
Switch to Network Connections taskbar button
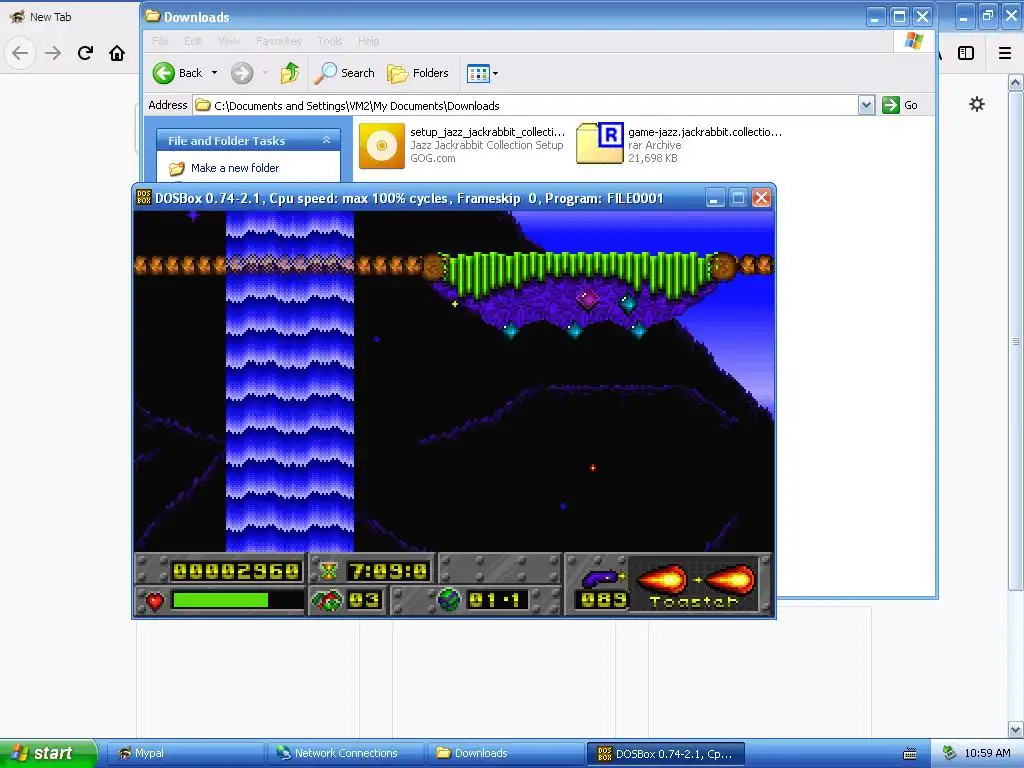tap(345, 753)
